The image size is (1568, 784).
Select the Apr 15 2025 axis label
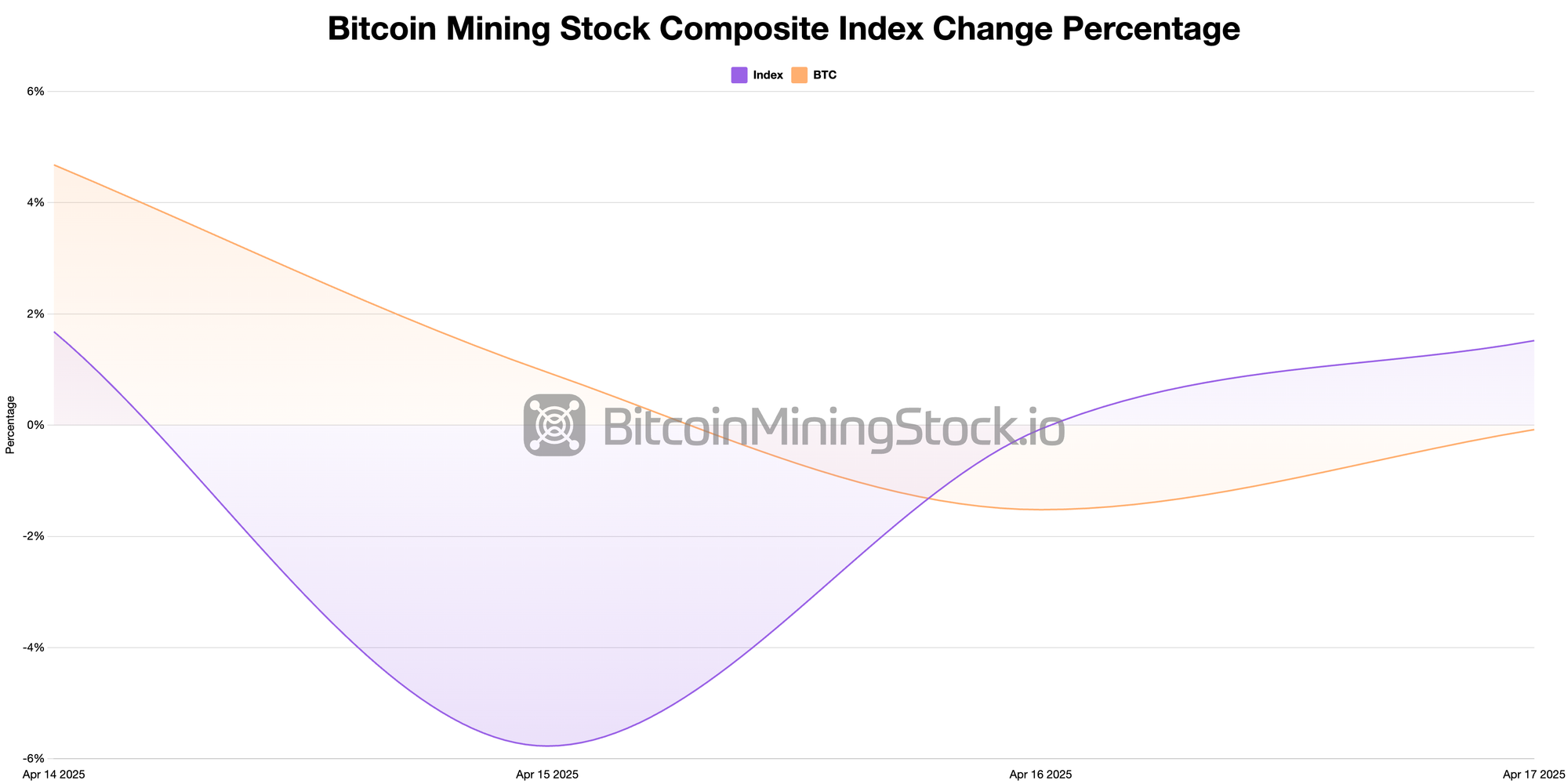tap(547, 775)
